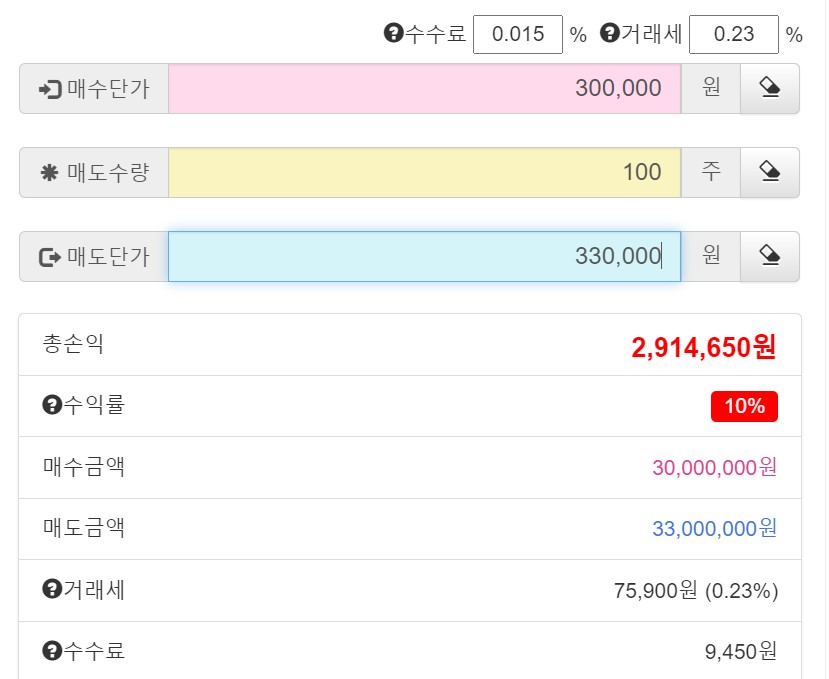Clear the 매도수량 field with its eraser icon
Screen dimensions: 829x679
pos(768,172)
